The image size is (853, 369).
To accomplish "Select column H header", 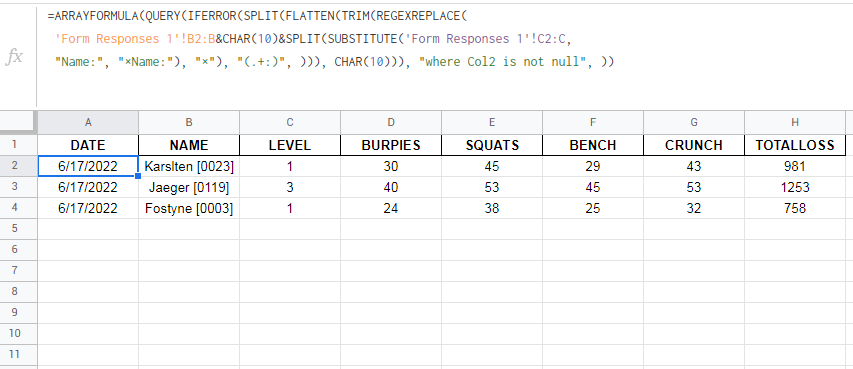I will pos(795,122).
